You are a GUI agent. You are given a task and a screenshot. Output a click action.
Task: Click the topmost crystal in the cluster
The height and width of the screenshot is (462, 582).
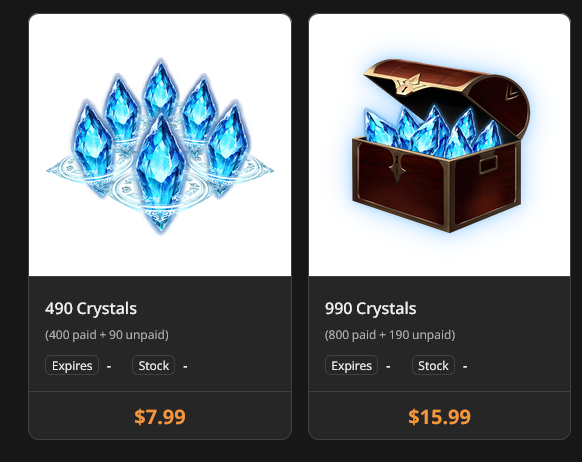tap(160, 89)
